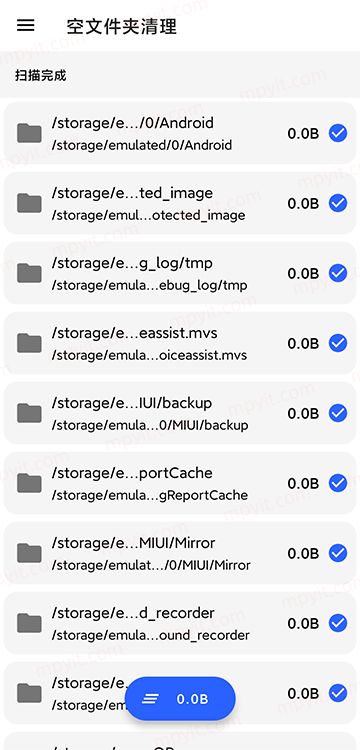Tap the blue 0.0B clean button
The height and width of the screenshot is (750, 360).
click(x=180, y=699)
